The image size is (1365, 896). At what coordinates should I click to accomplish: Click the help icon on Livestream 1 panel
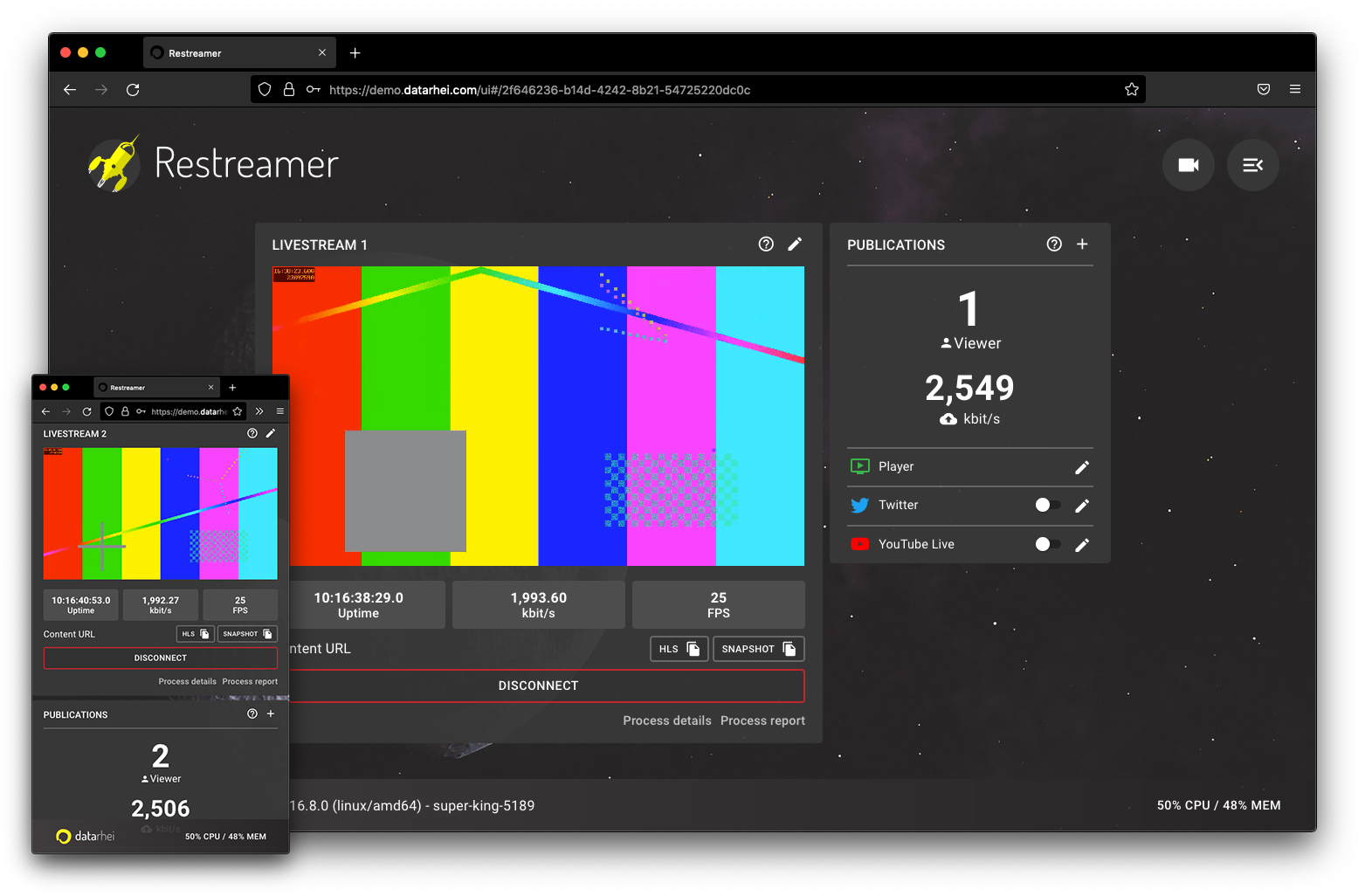point(766,244)
